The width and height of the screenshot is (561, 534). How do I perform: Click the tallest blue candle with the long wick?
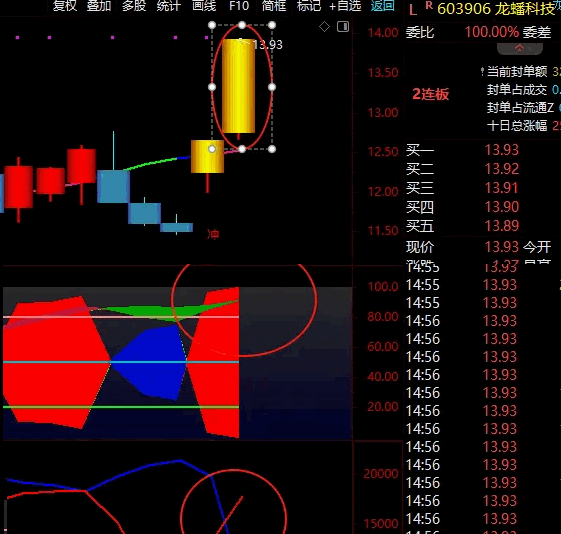(x=113, y=186)
